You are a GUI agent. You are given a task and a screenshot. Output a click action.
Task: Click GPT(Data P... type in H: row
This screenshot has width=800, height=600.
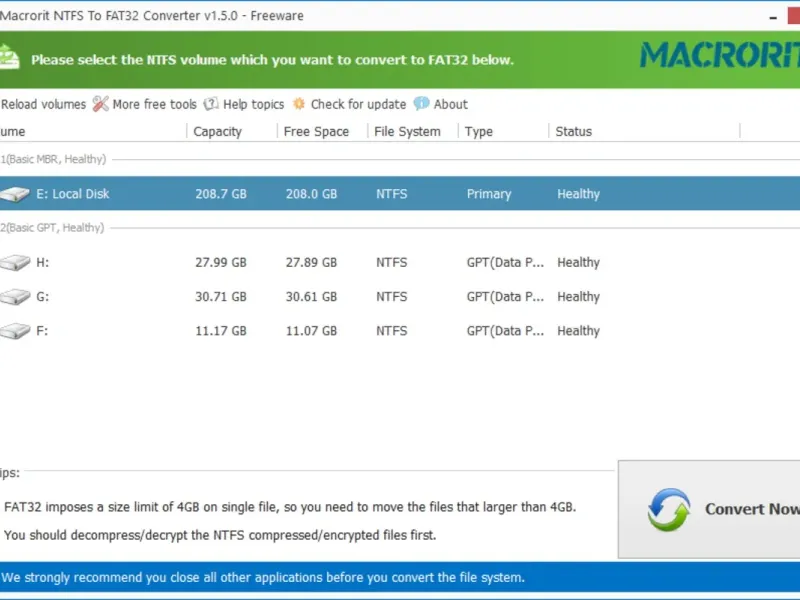(505, 263)
